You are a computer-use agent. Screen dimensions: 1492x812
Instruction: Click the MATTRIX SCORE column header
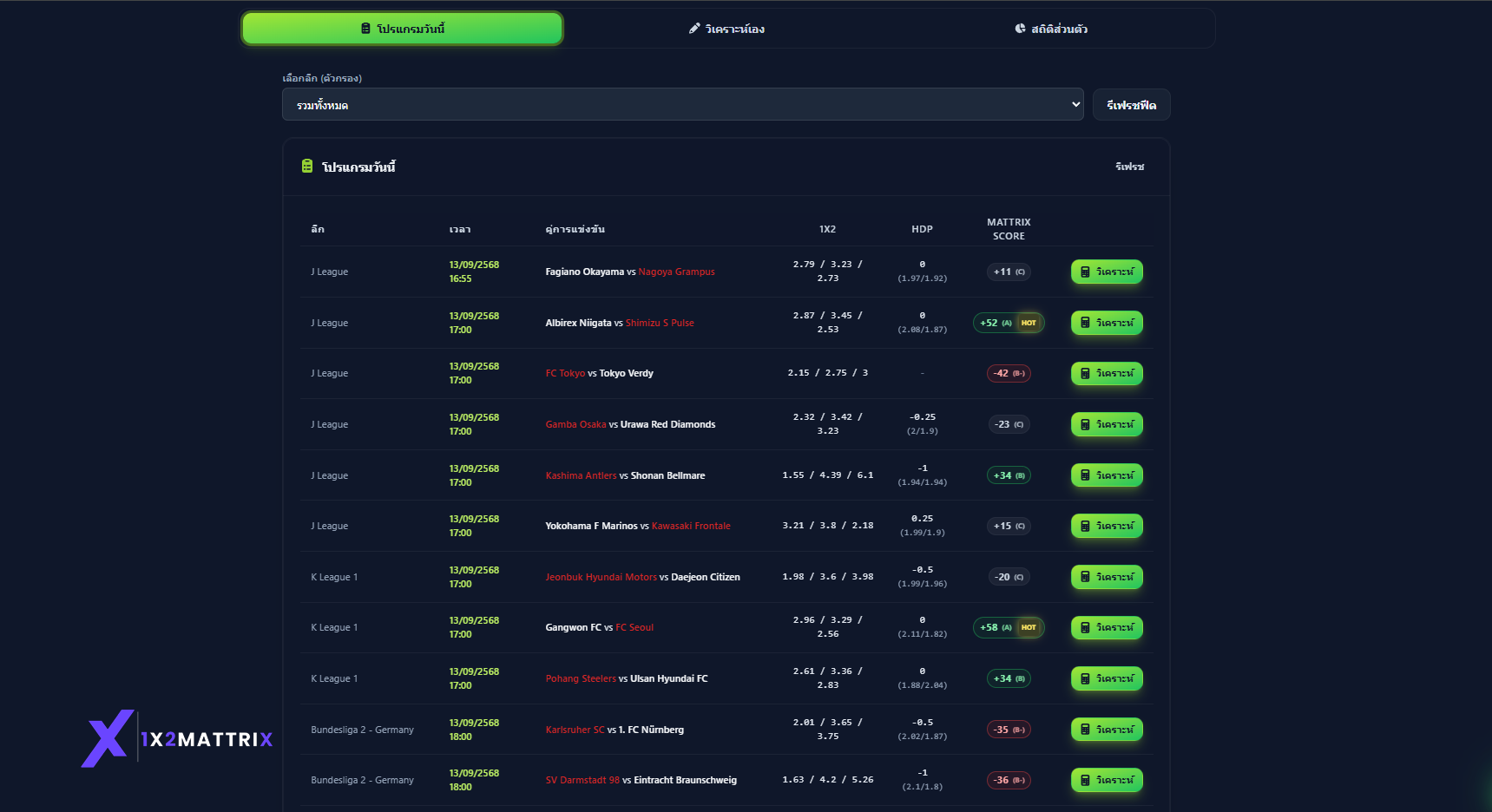click(x=1009, y=229)
